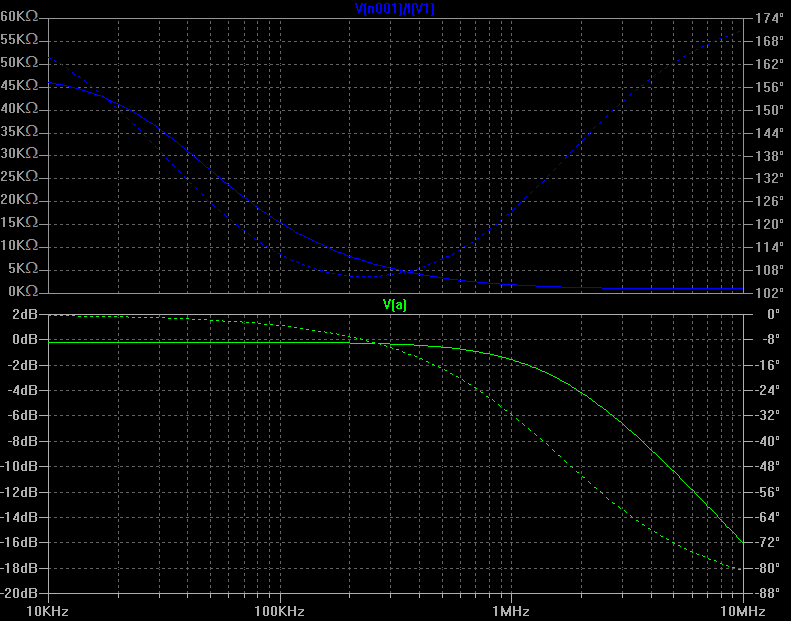Click the 30KΩ axis label
This screenshot has width=791, height=621.
[x=19, y=153]
